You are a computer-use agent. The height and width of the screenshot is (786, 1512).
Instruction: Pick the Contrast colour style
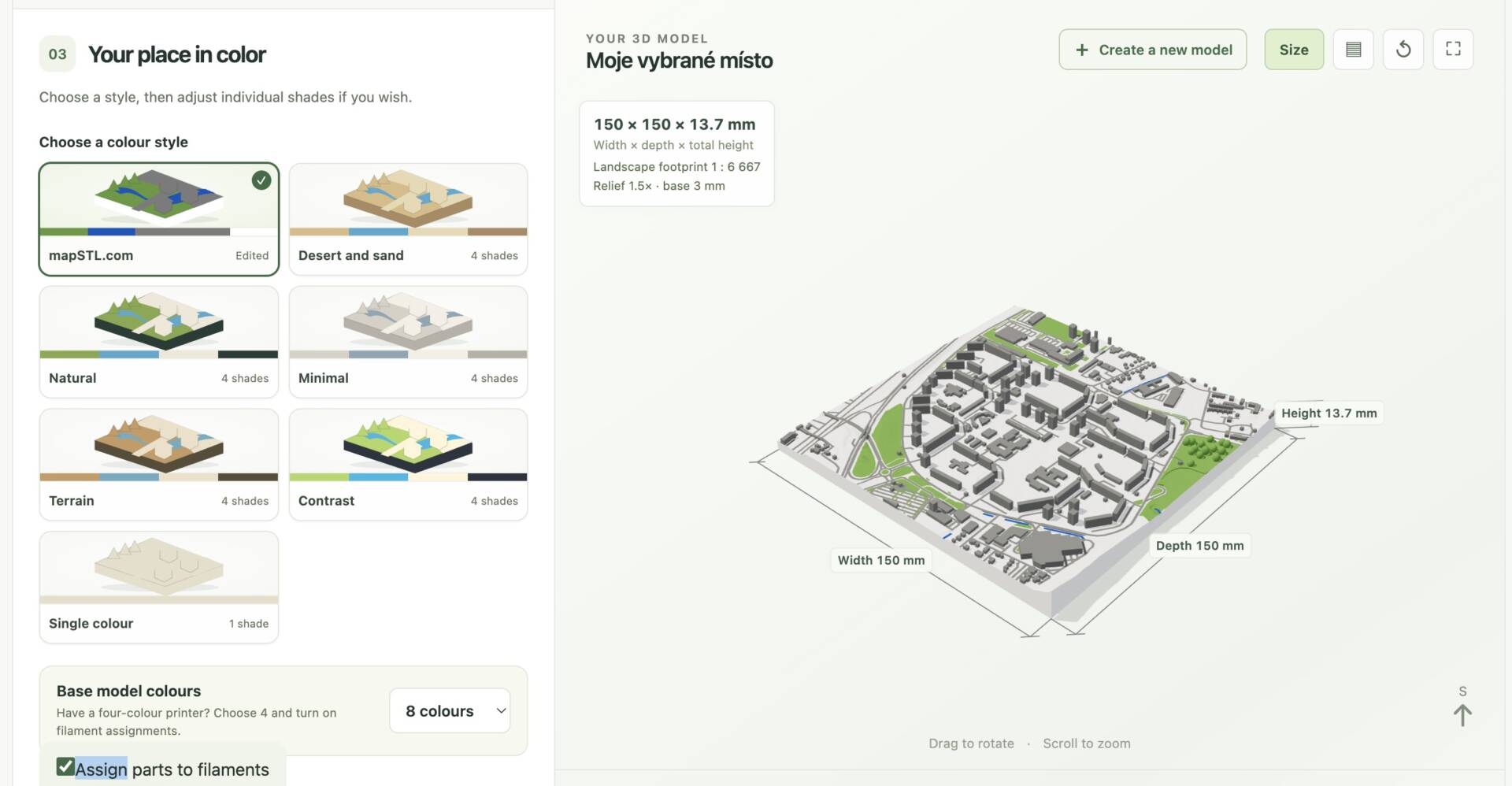click(408, 465)
